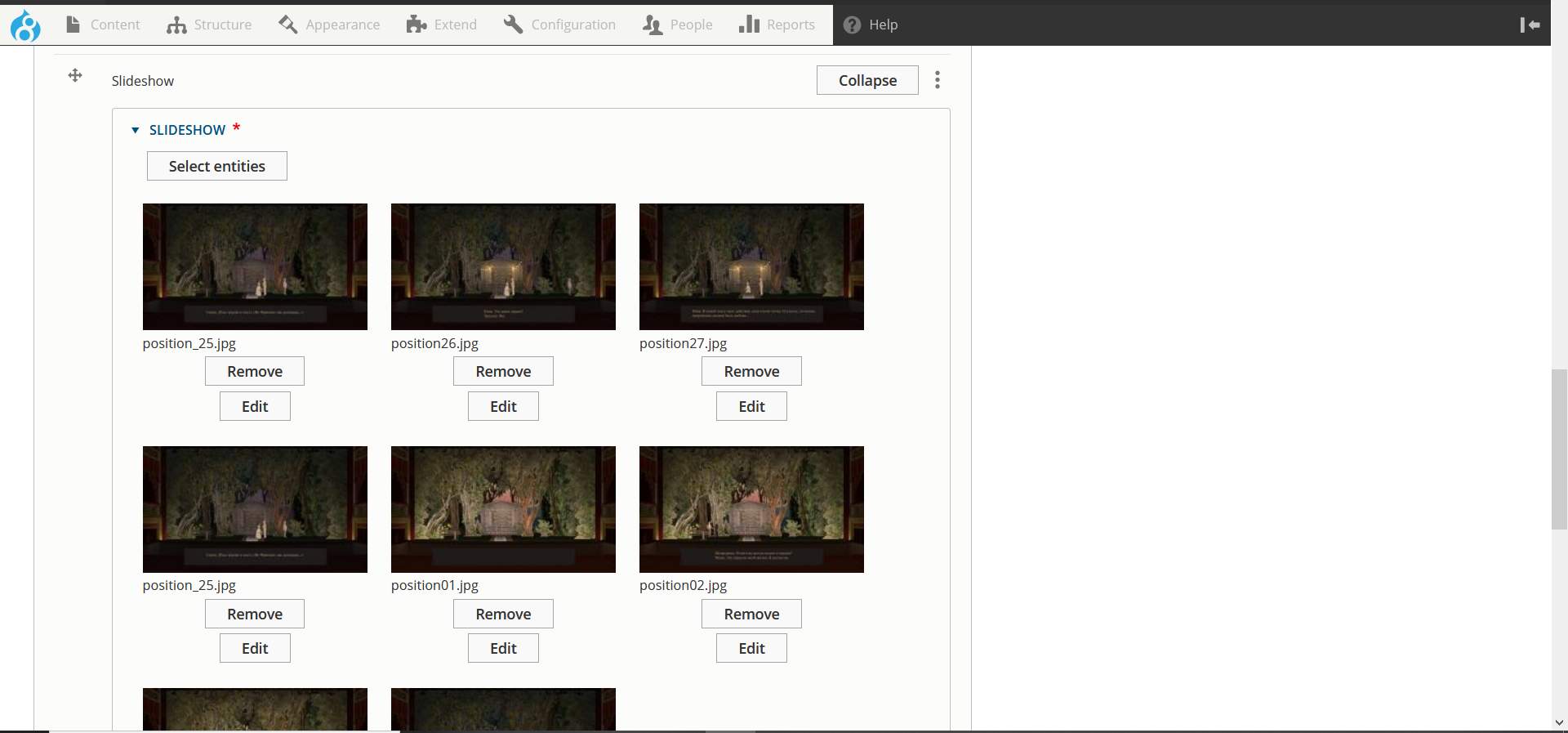Screen dimensions: 1568x733
Task: Open the People admin page
Action: pyautogui.click(x=678, y=25)
